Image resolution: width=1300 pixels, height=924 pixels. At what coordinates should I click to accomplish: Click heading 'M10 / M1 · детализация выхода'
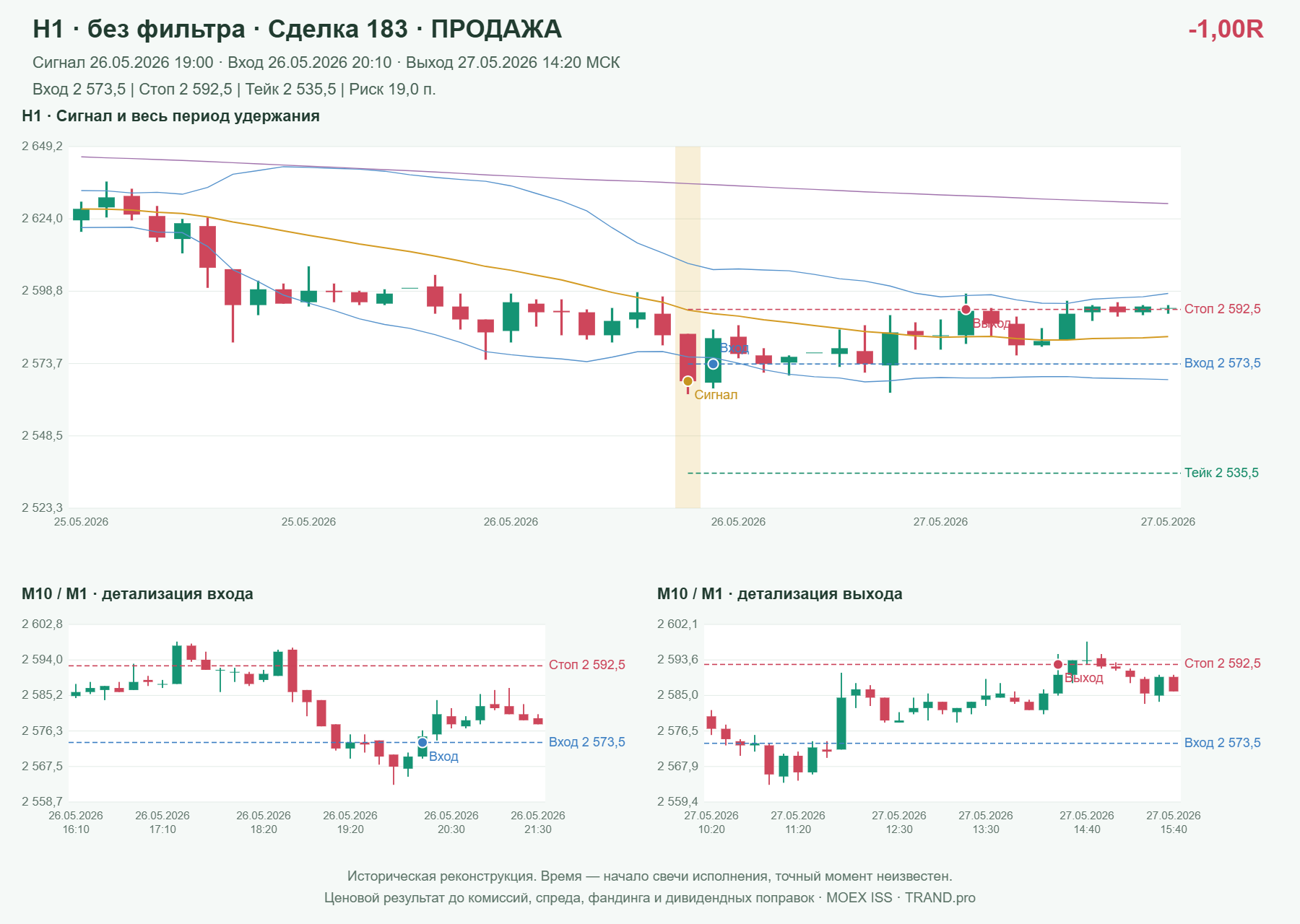click(779, 594)
